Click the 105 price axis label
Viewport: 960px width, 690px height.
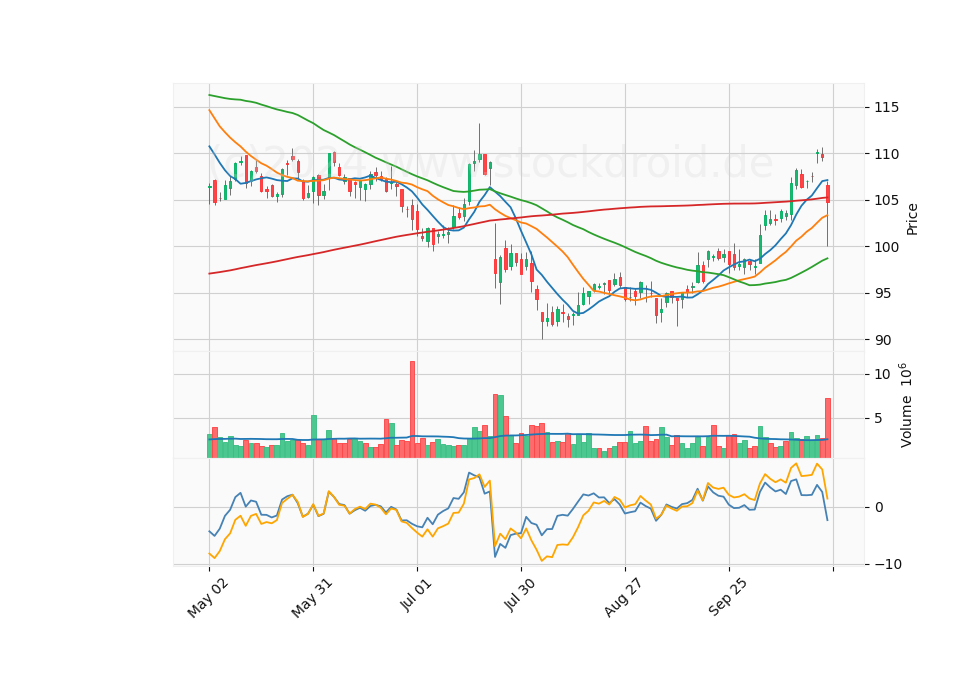point(887,201)
